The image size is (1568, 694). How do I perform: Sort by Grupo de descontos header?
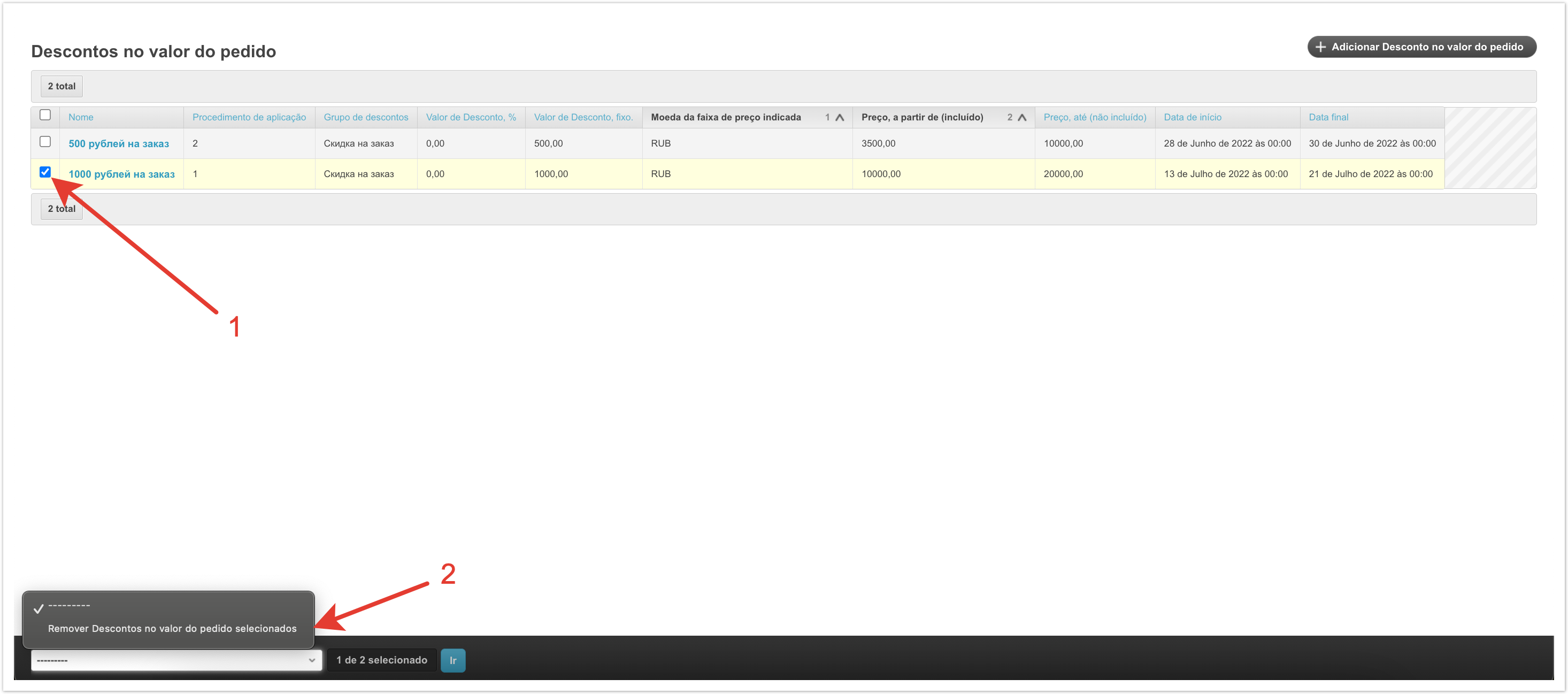pyautogui.click(x=366, y=118)
